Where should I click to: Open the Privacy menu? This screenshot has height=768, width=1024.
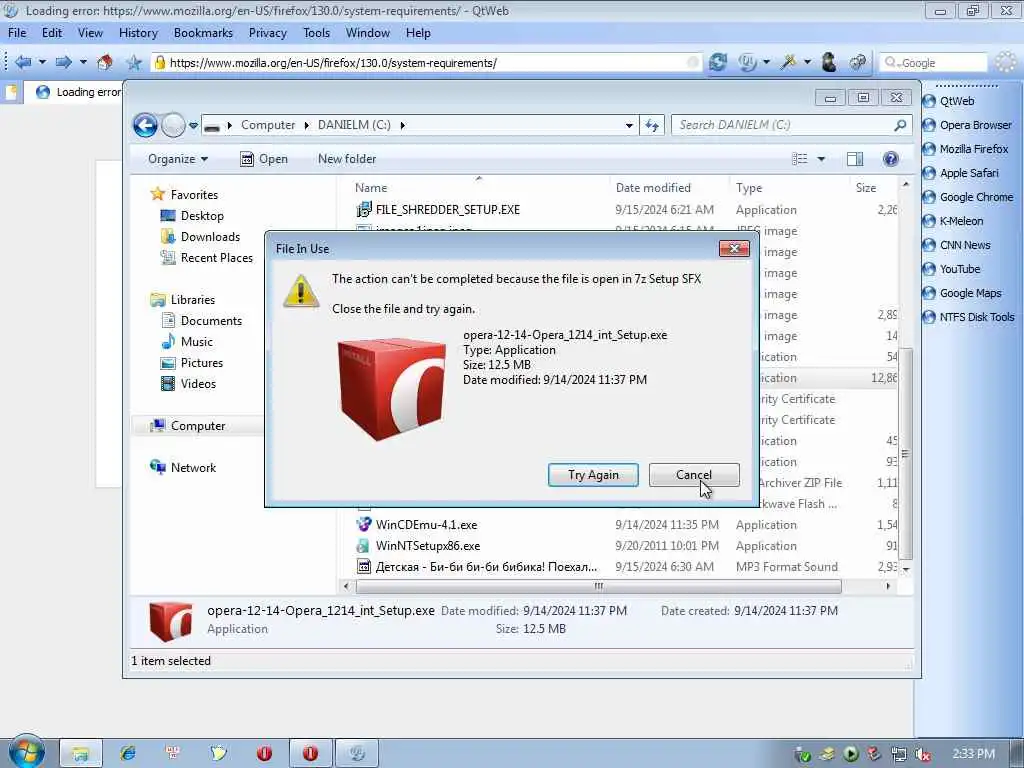268,33
